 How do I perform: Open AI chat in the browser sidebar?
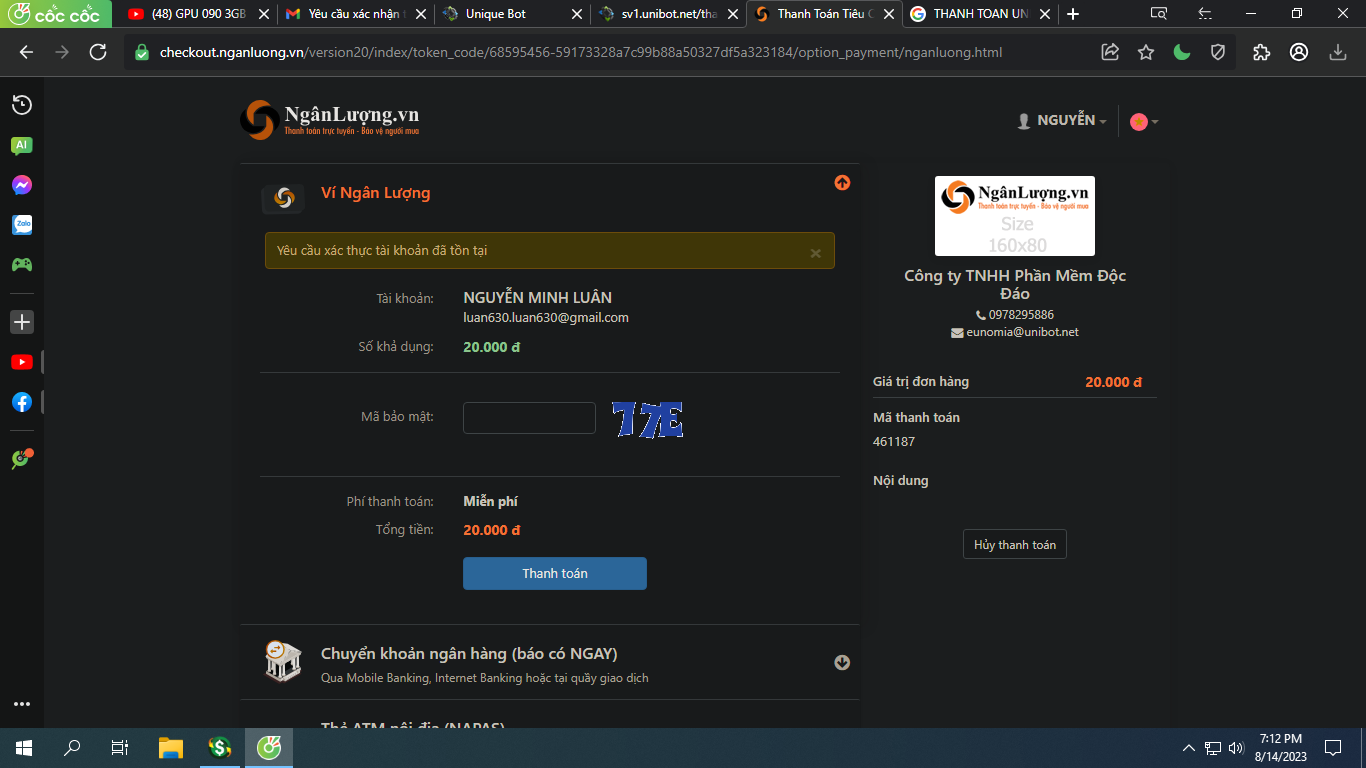[22, 146]
